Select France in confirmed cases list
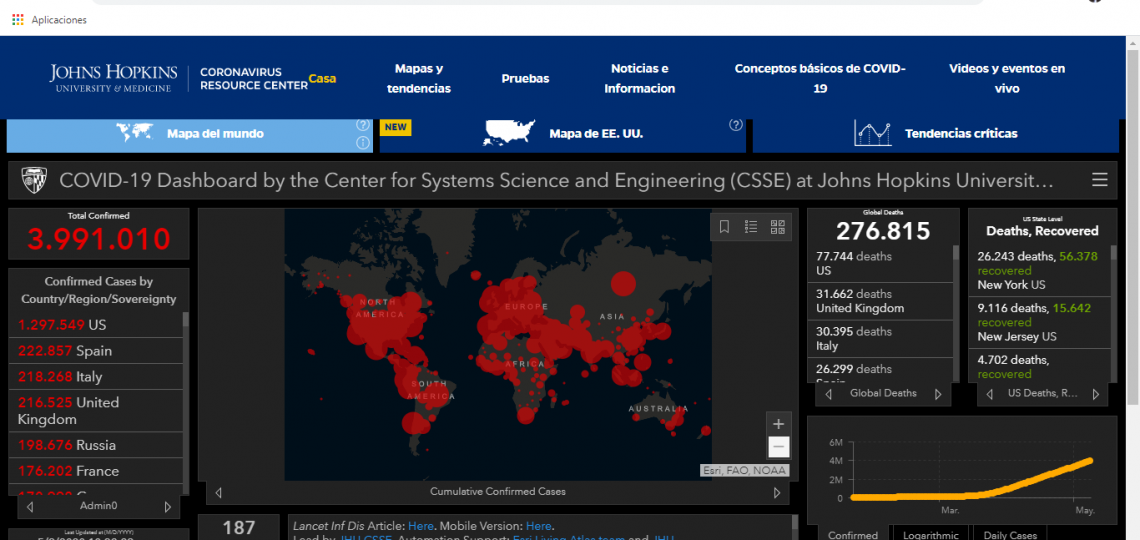 95,471
